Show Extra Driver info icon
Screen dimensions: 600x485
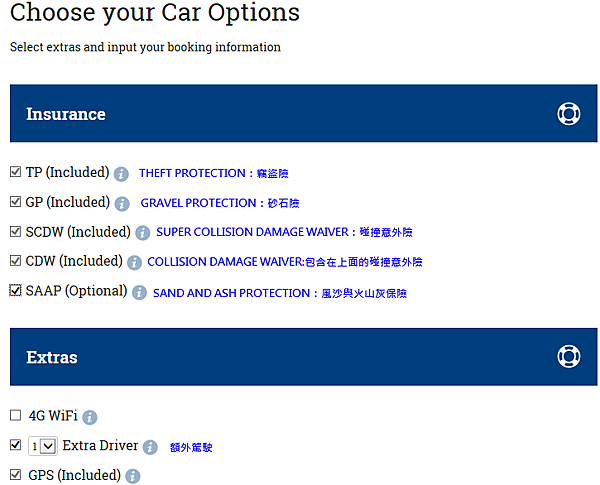150,447
